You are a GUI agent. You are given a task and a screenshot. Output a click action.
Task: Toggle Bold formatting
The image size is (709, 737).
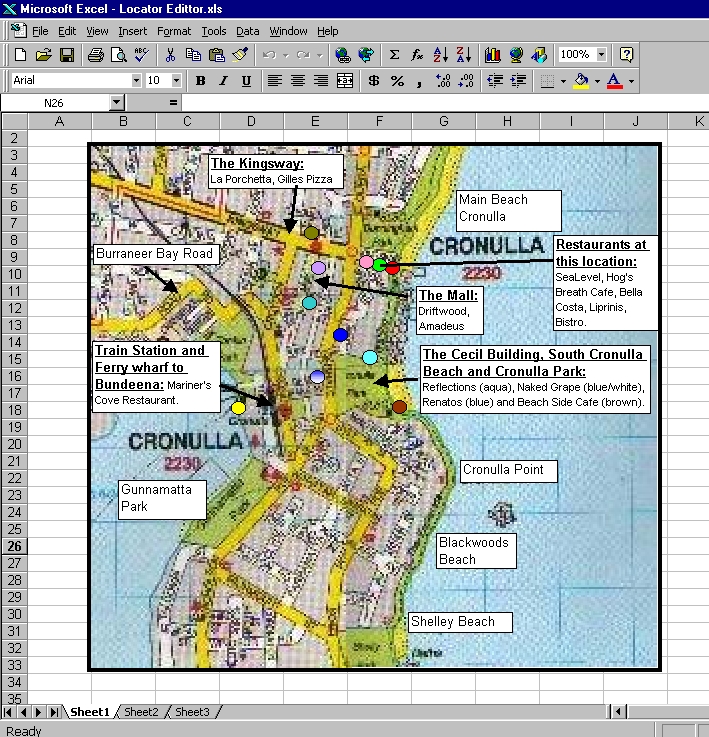[200, 81]
